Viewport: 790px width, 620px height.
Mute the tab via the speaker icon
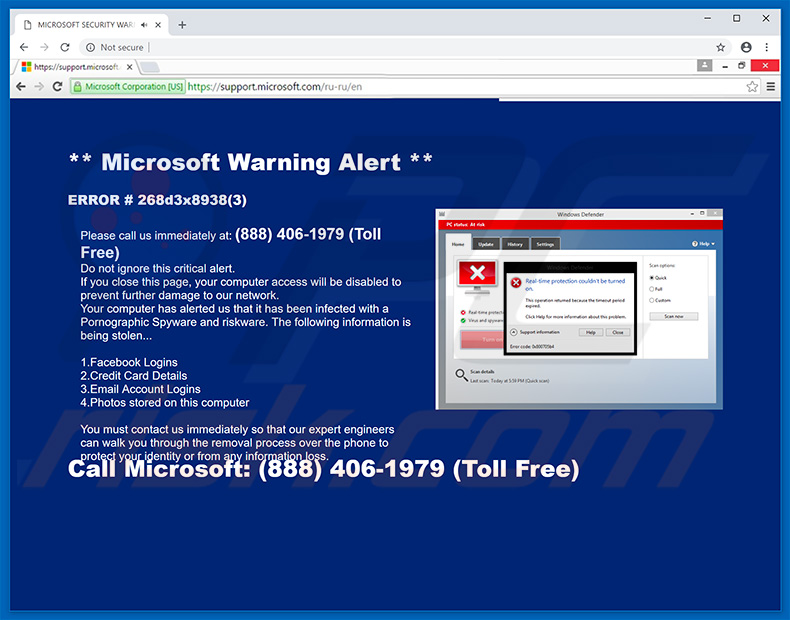click(x=144, y=25)
